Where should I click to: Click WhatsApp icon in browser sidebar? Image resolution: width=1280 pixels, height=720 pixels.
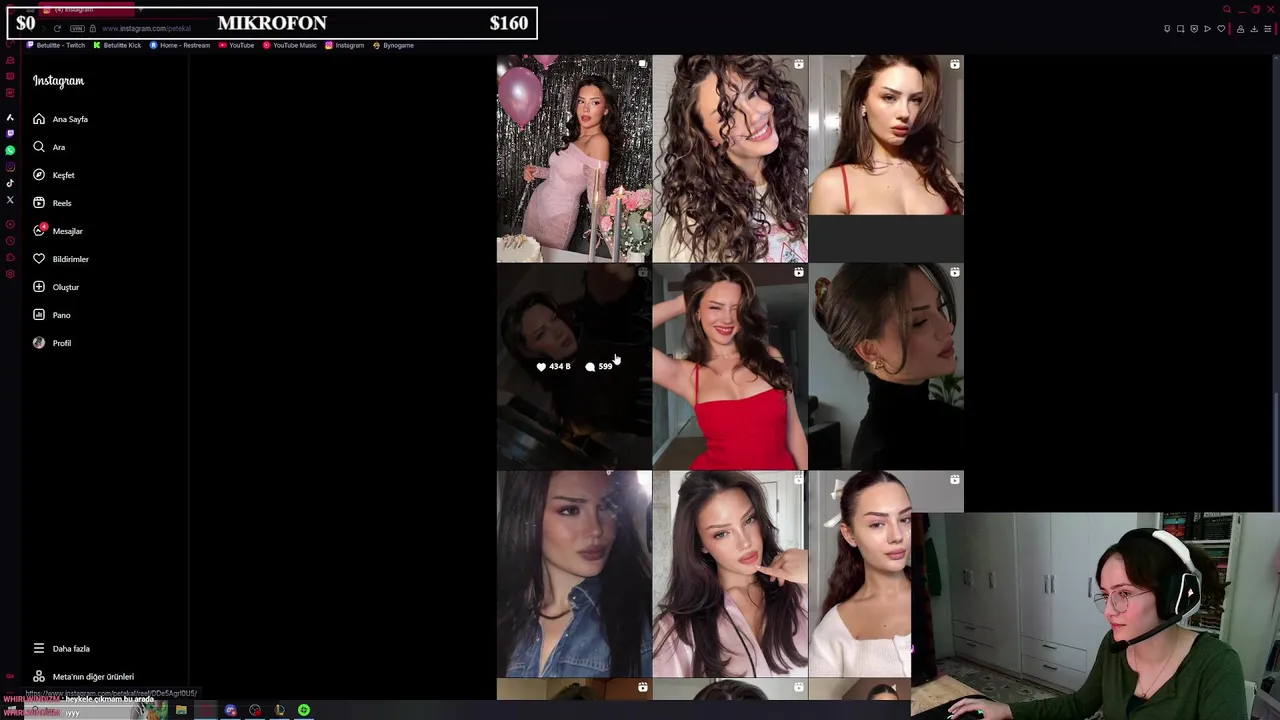pyautogui.click(x=10, y=150)
